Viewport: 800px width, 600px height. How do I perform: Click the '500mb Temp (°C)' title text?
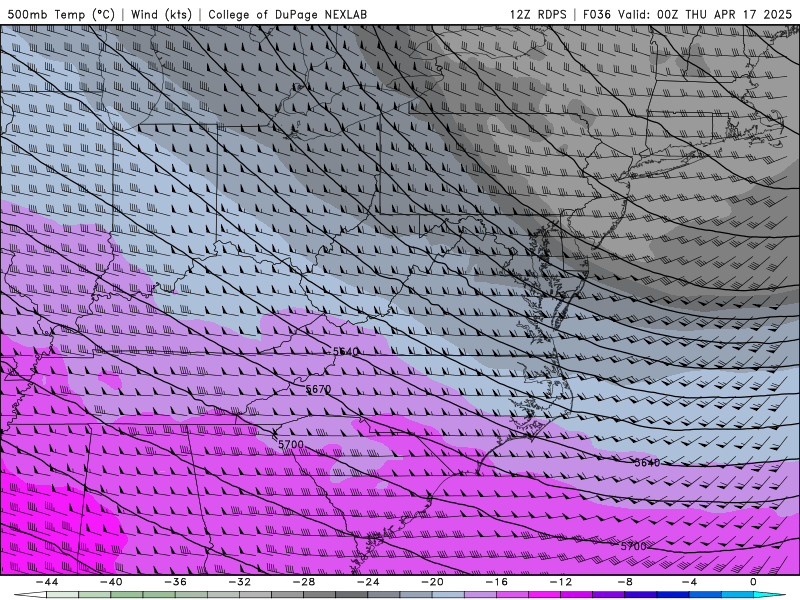click(x=61, y=14)
